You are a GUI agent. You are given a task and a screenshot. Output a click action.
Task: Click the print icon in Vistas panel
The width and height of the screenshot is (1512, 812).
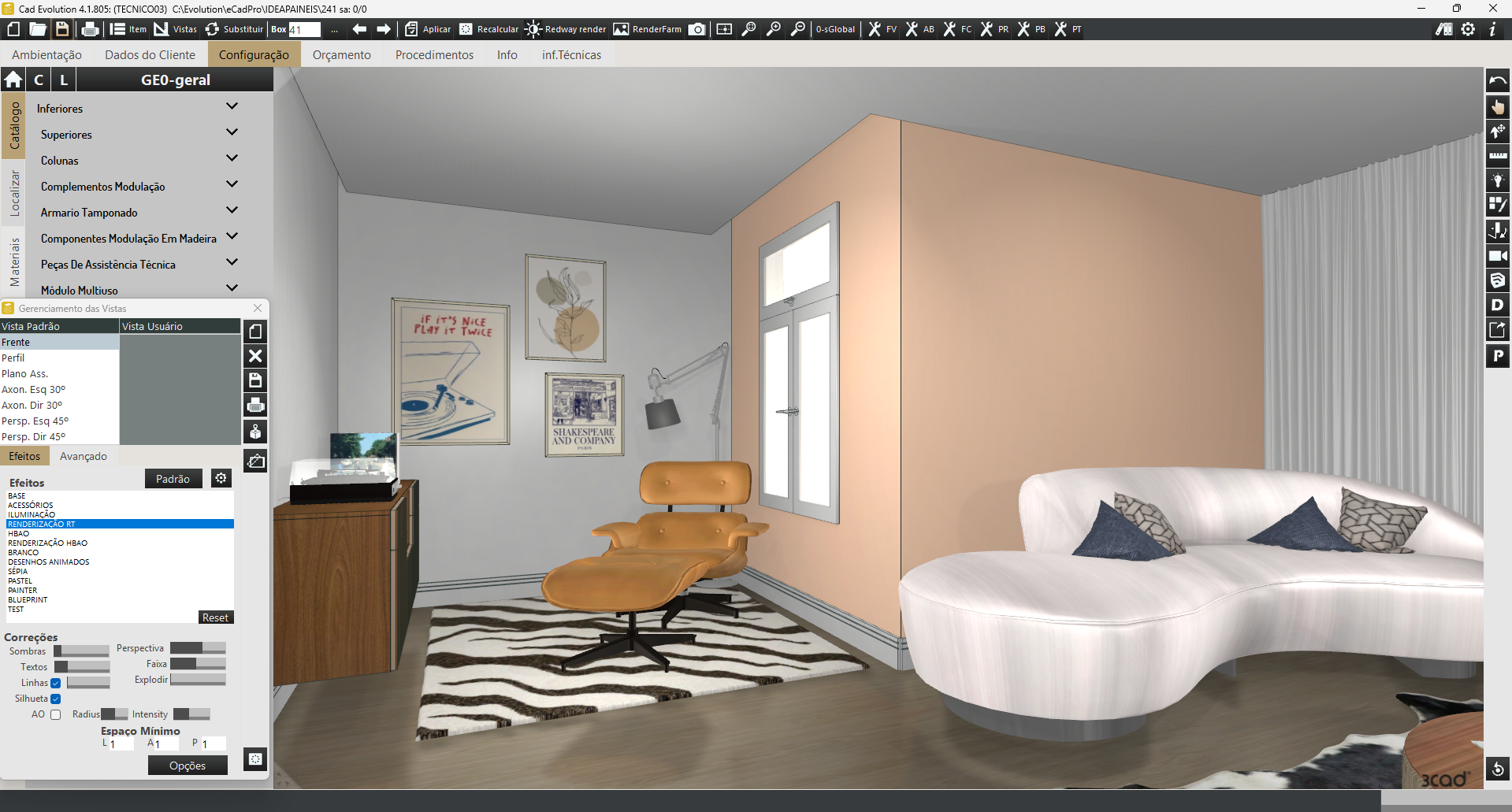(255, 406)
